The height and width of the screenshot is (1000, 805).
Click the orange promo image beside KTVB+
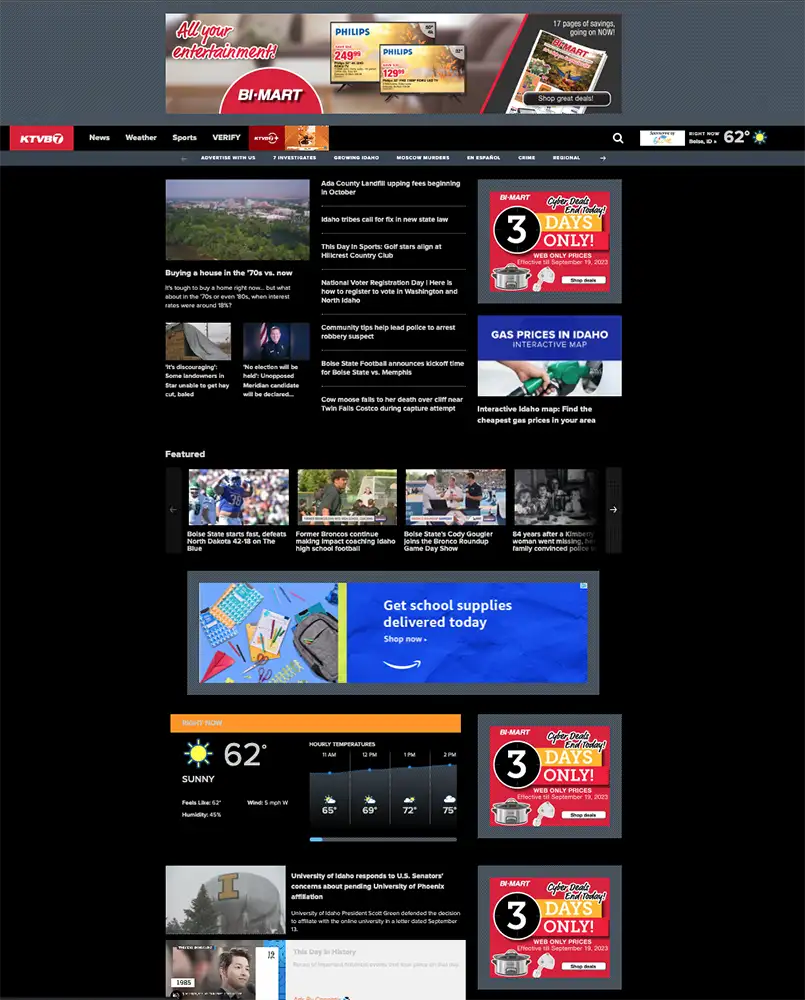pyautogui.click(x=306, y=138)
